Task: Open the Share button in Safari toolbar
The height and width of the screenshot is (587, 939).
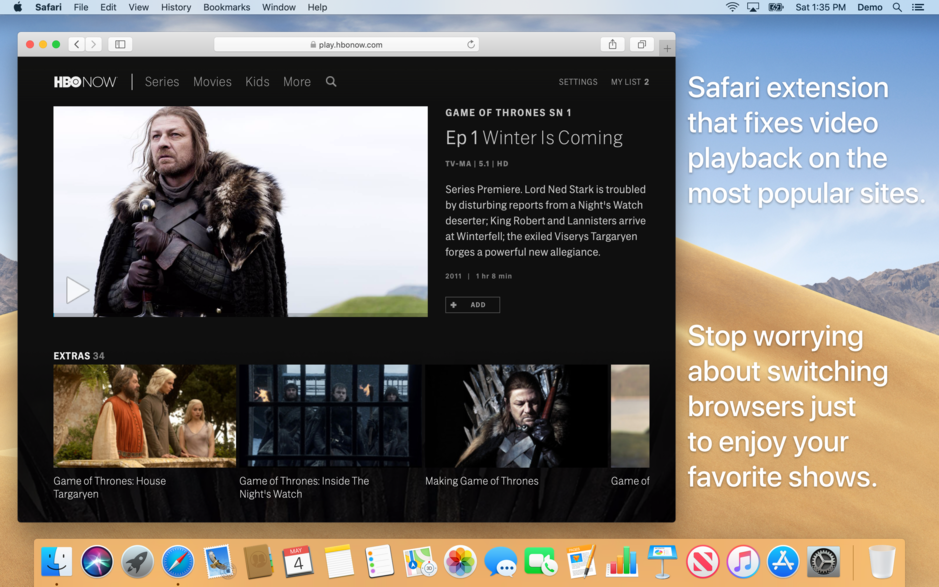Action: (613, 44)
